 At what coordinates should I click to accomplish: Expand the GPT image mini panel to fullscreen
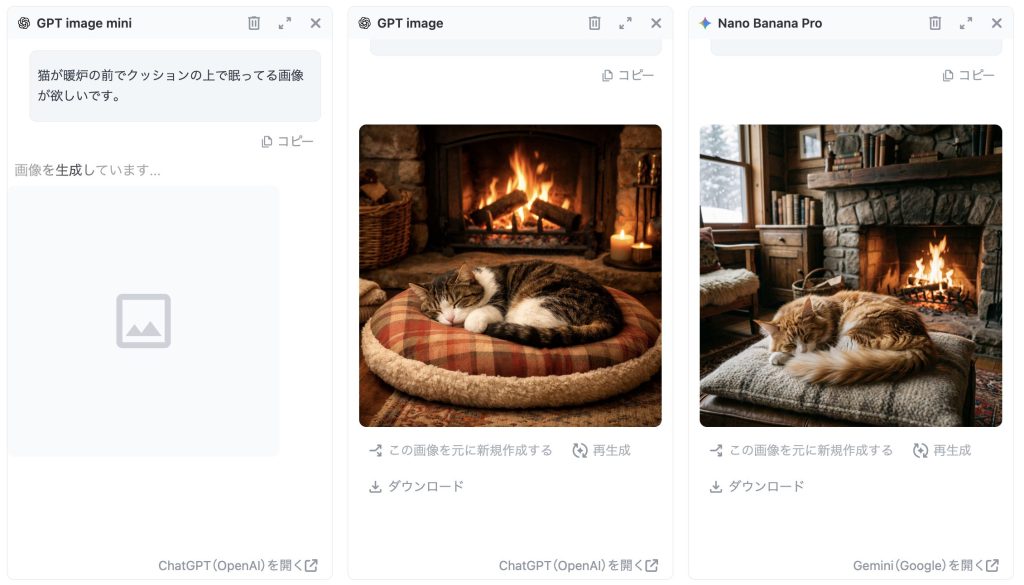[285, 24]
